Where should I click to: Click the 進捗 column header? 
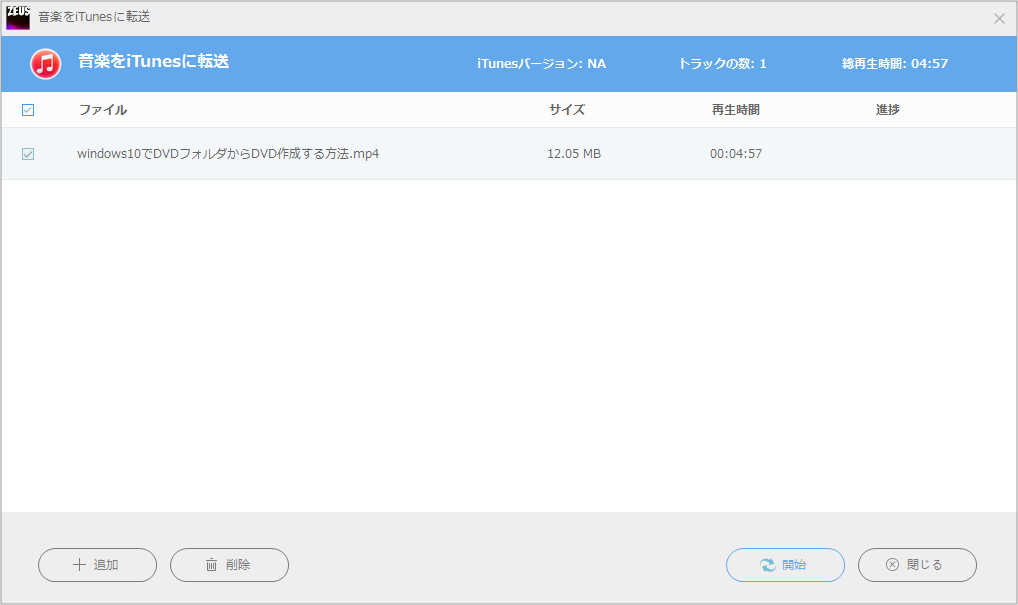887,110
